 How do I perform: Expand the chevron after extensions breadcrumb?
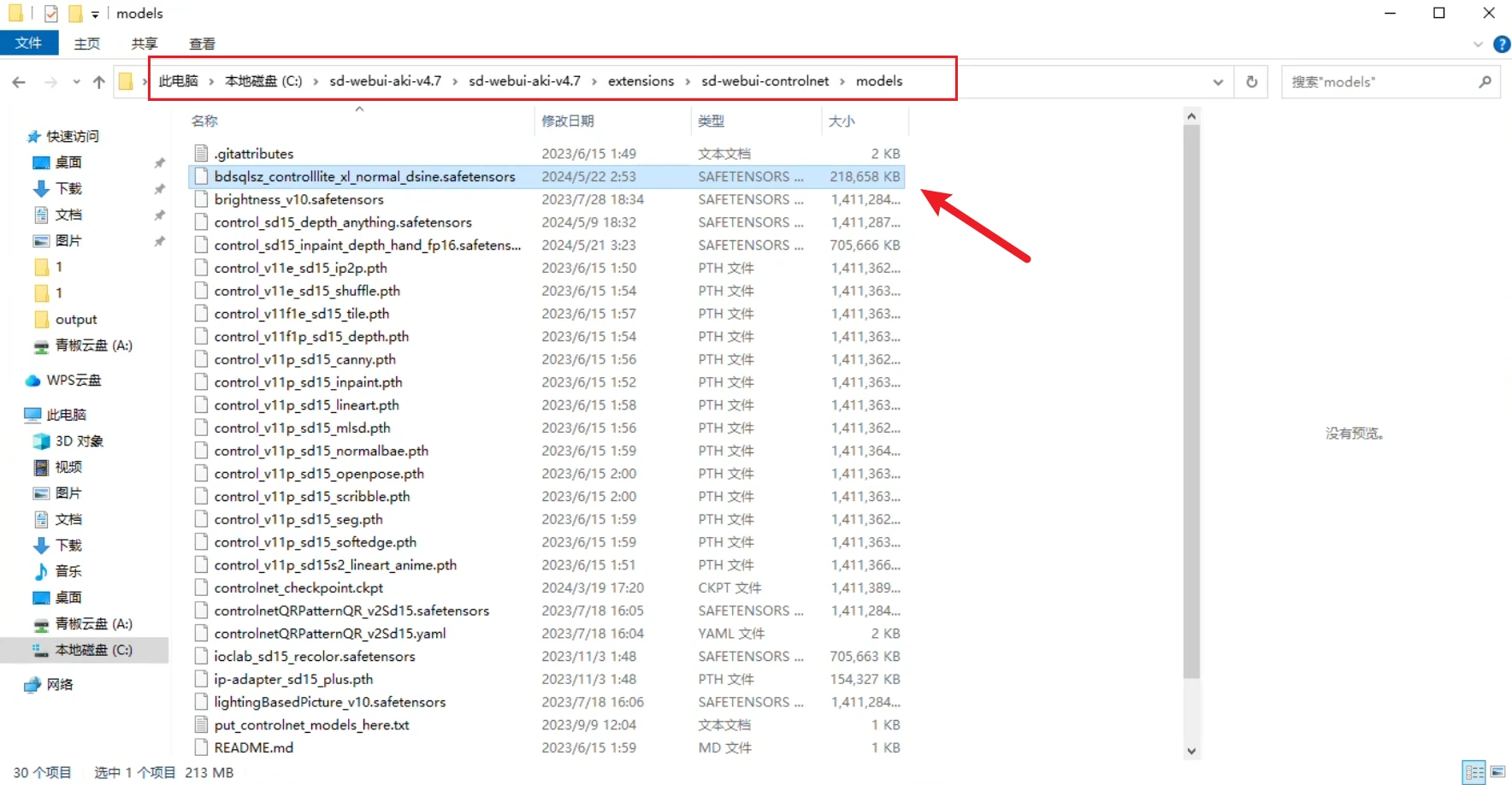[x=688, y=81]
